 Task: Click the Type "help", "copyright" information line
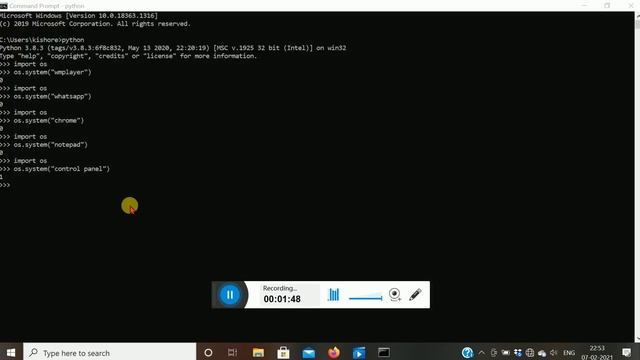pos(129,56)
